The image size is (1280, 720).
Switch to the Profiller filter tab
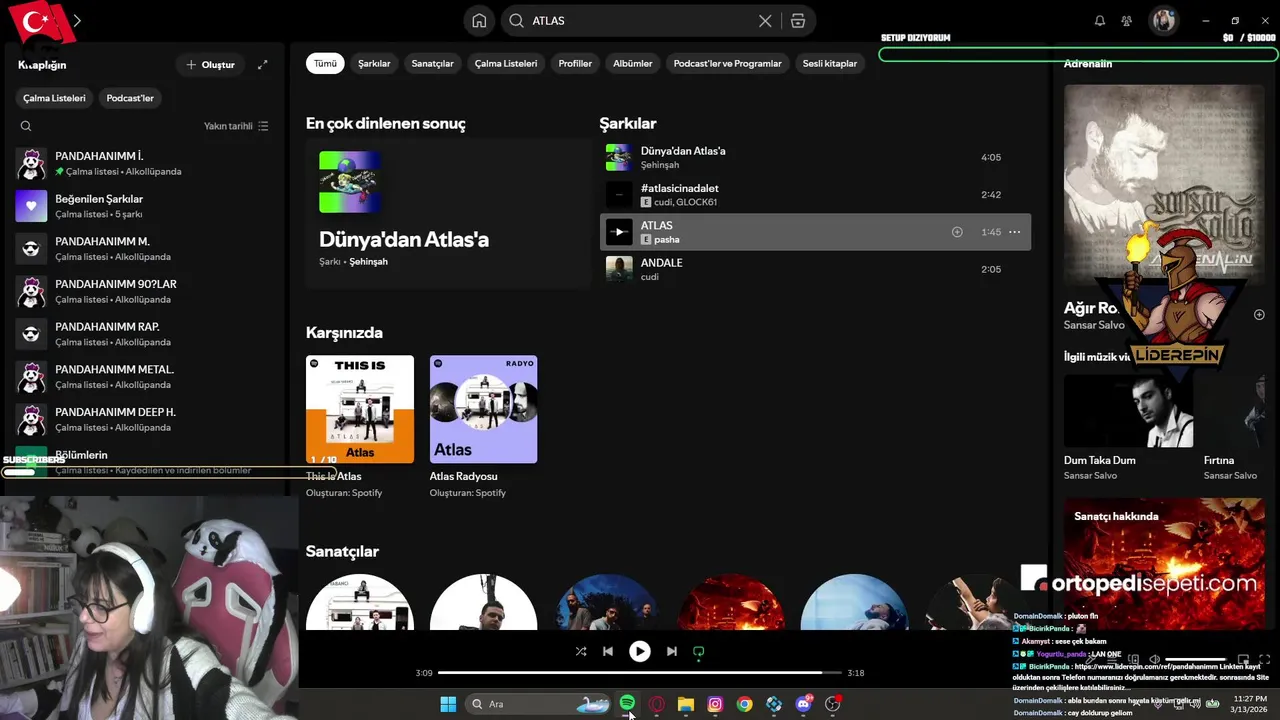point(575,63)
